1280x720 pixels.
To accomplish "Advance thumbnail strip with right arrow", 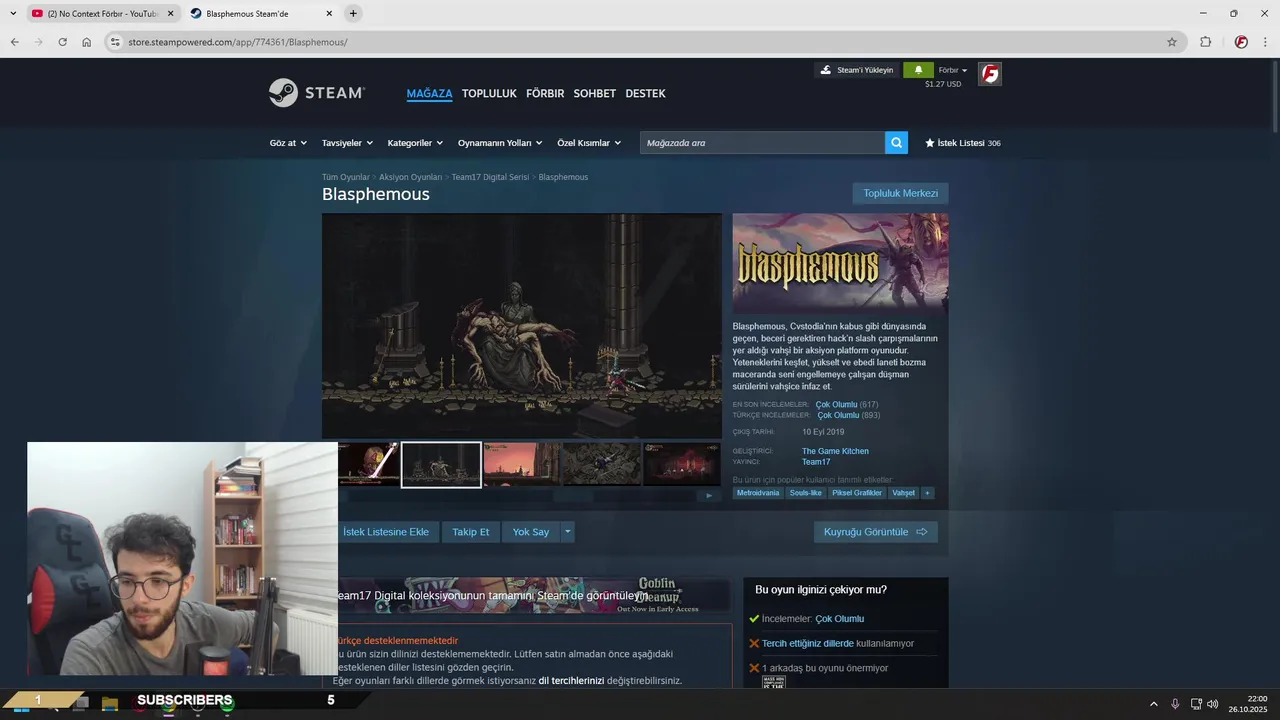I will tap(709, 496).
